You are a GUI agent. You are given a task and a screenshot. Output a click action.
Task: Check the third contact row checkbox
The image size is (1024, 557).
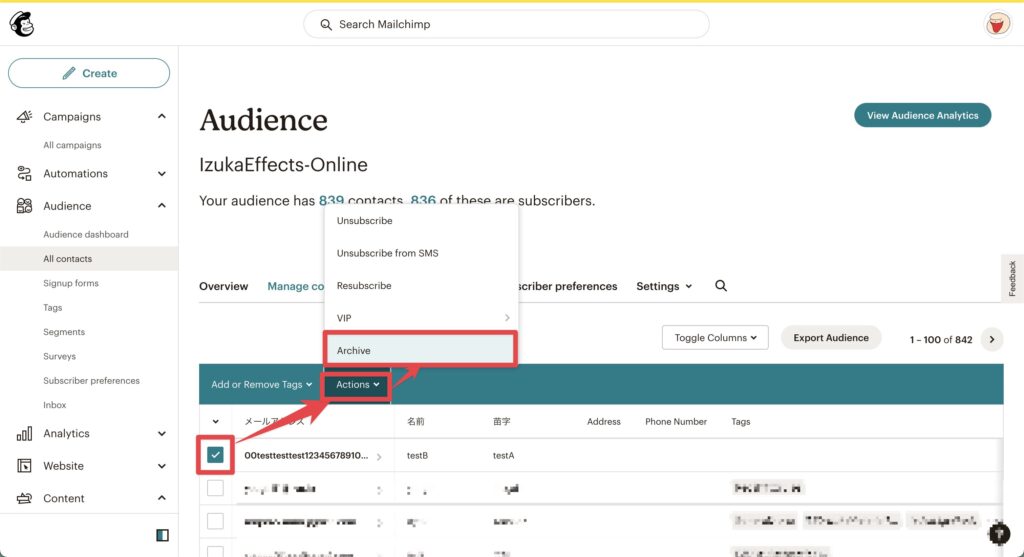click(216, 521)
